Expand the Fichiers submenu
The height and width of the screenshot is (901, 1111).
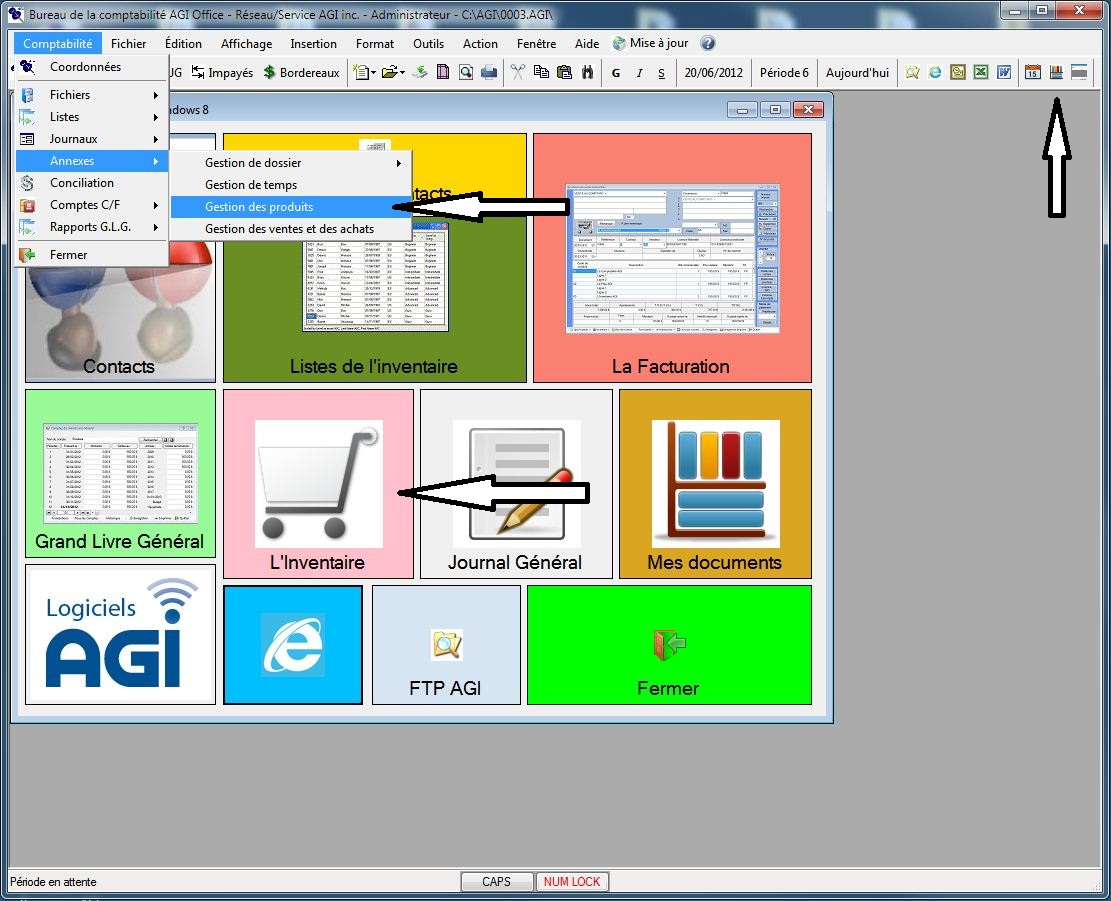tap(92, 95)
